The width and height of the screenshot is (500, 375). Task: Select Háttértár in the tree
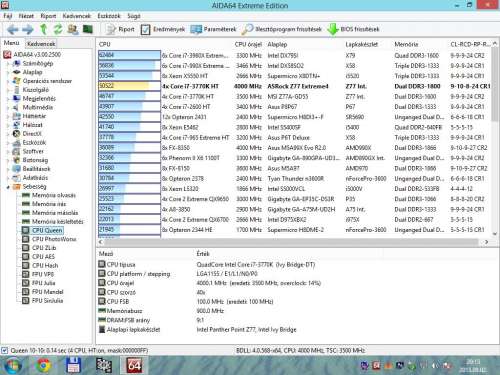pos(34,116)
